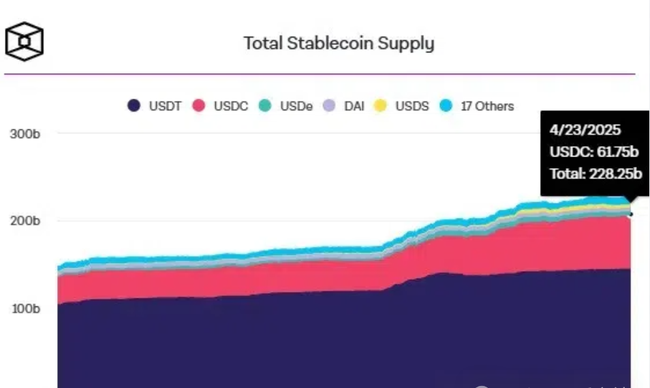Hide the USDS series via its label
Viewport: 650px width, 388px height.
point(412,106)
